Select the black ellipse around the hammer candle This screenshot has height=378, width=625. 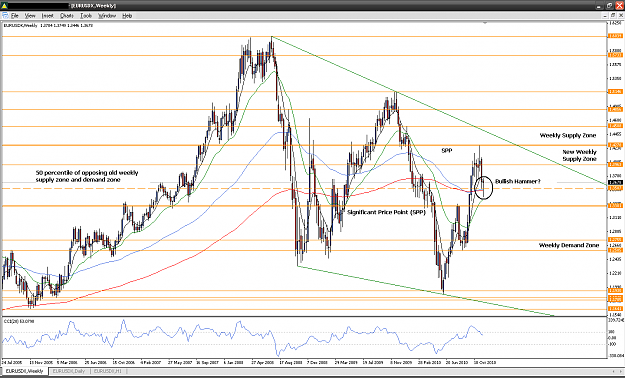[x=483, y=188]
